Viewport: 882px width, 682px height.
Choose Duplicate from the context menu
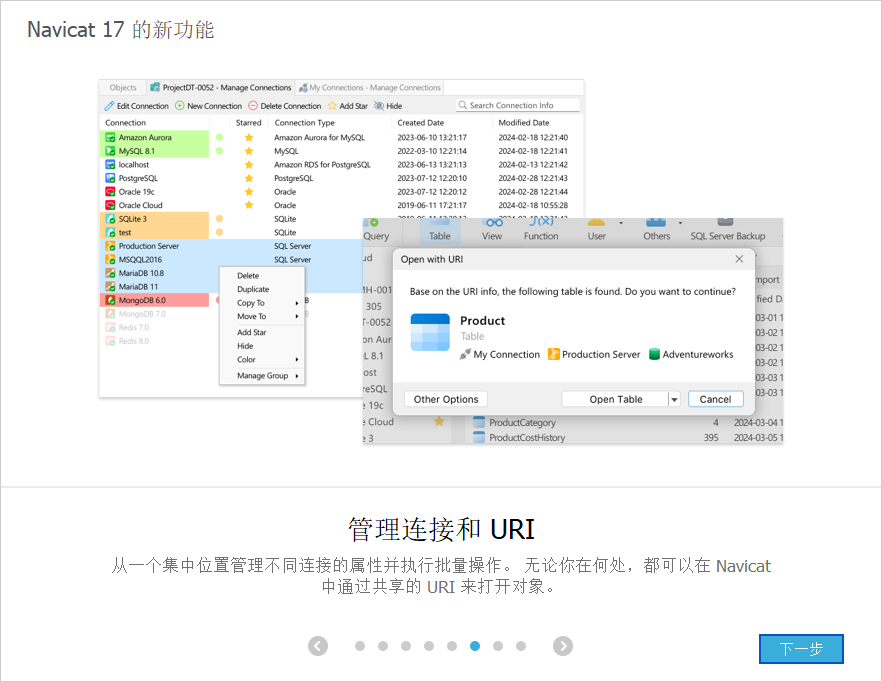pos(262,289)
